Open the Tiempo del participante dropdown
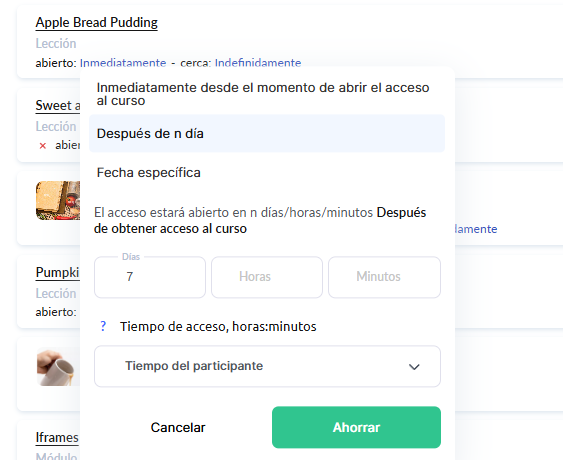Image resolution: width=563 pixels, height=460 pixels. tap(267, 366)
